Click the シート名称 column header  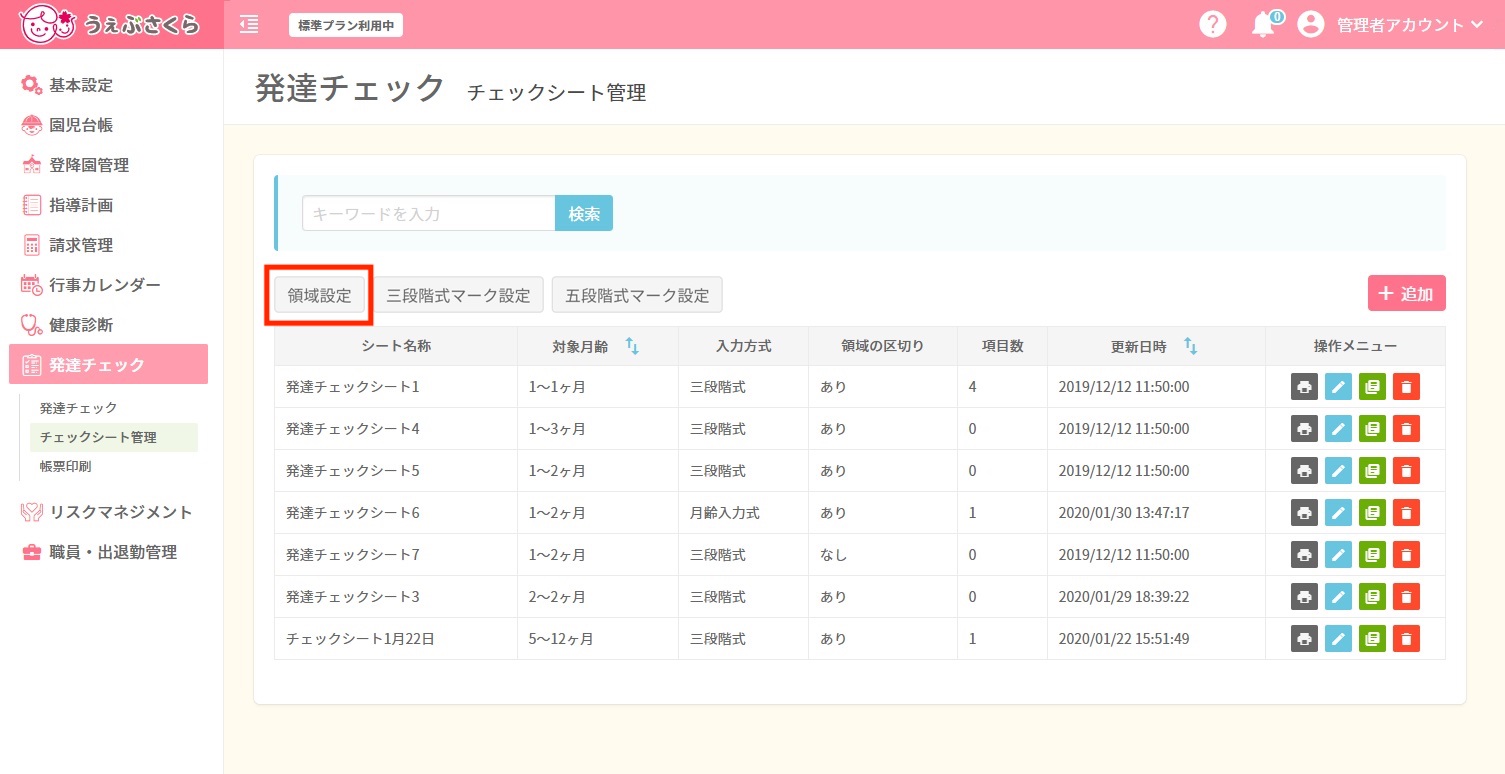point(396,346)
